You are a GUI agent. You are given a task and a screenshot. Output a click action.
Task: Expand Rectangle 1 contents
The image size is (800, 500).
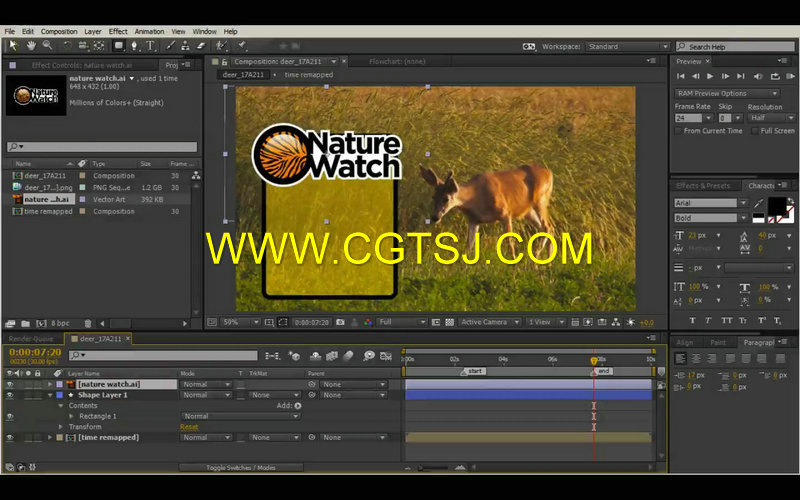[71, 416]
